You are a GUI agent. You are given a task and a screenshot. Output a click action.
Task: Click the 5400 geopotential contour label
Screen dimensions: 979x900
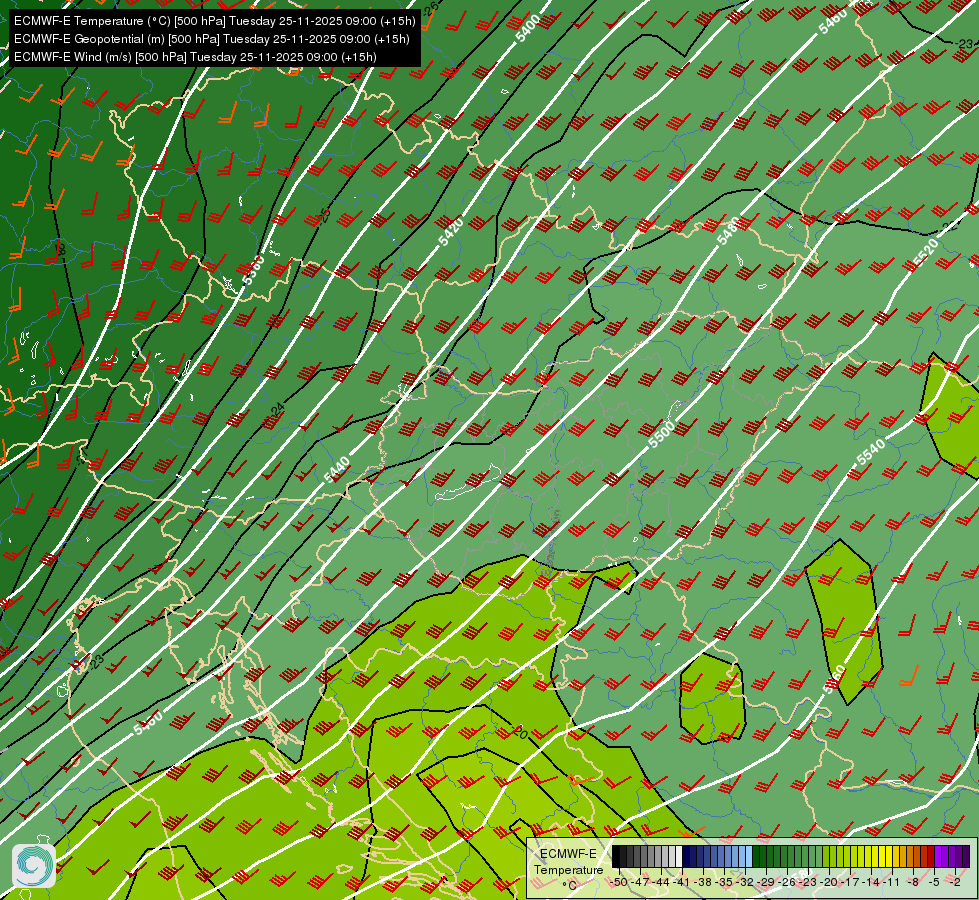pos(528,28)
